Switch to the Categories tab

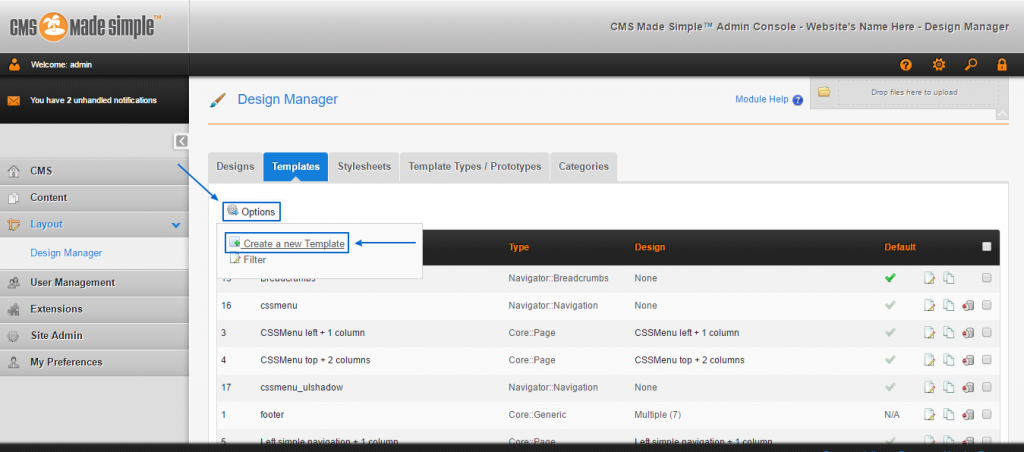point(584,167)
